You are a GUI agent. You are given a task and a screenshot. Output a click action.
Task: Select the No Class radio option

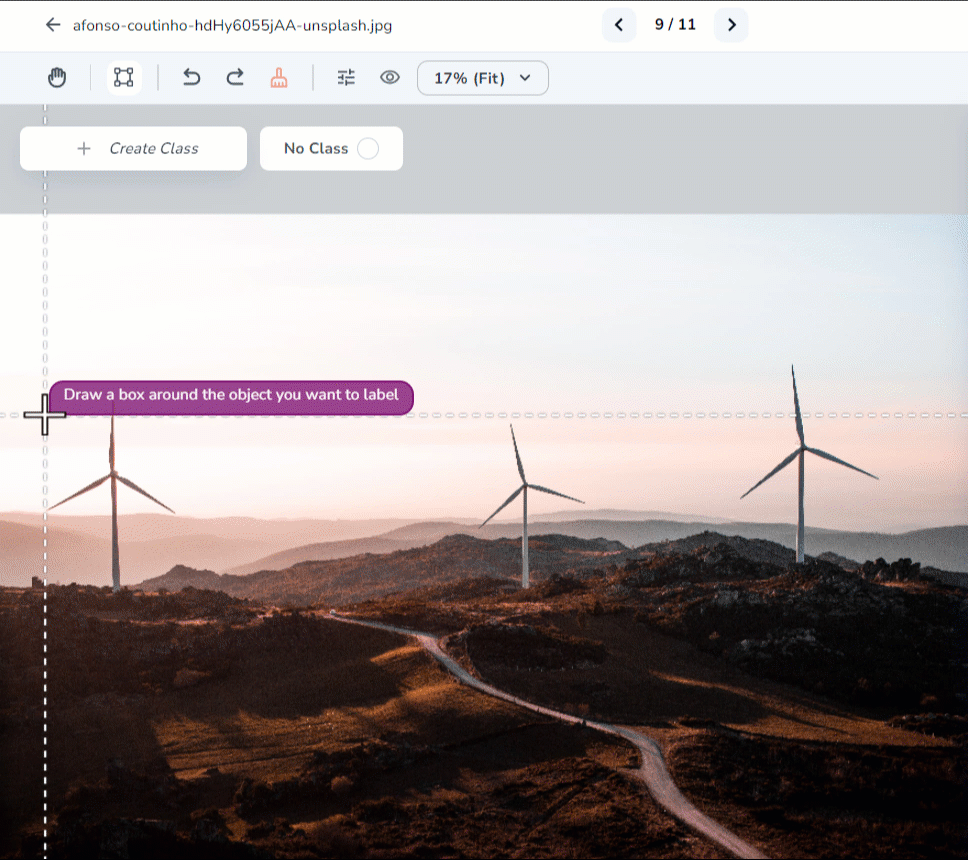[x=368, y=148]
